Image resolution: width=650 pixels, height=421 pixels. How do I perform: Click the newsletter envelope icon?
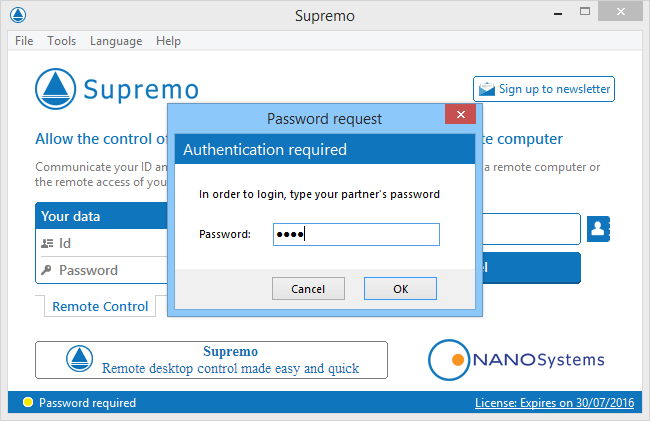pos(487,89)
